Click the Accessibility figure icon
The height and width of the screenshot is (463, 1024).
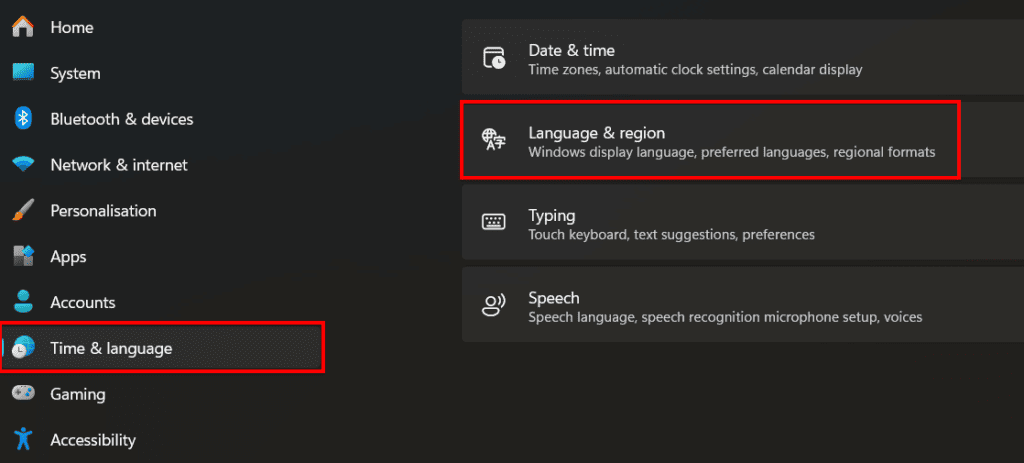pos(24,439)
